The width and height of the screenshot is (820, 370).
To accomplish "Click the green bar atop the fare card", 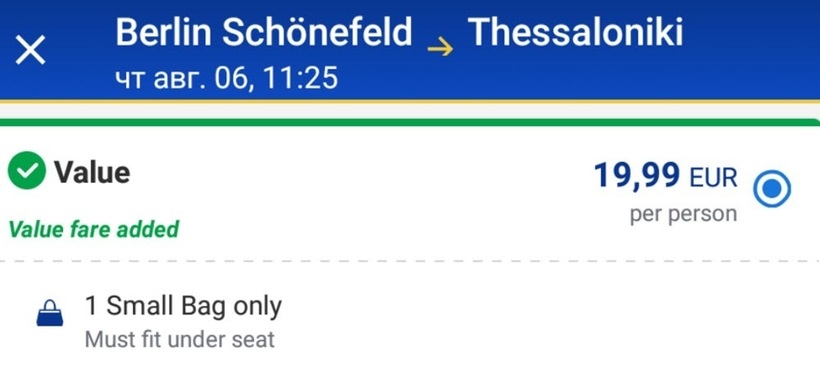I will point(410,123).
